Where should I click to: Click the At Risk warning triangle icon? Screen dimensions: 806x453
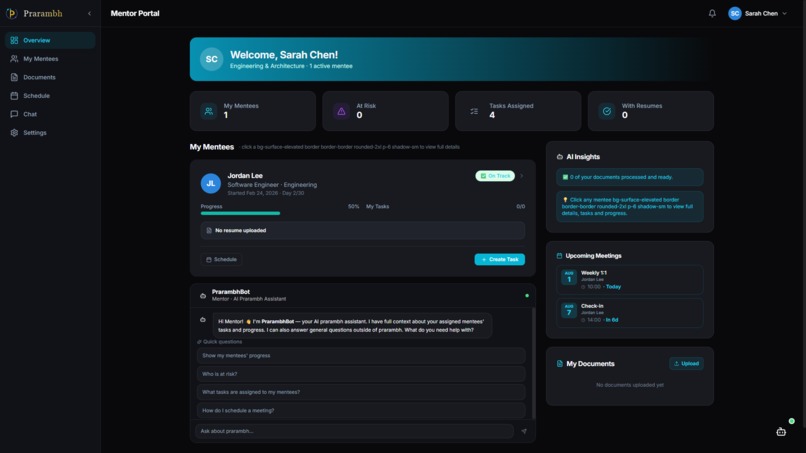[341, 111]
